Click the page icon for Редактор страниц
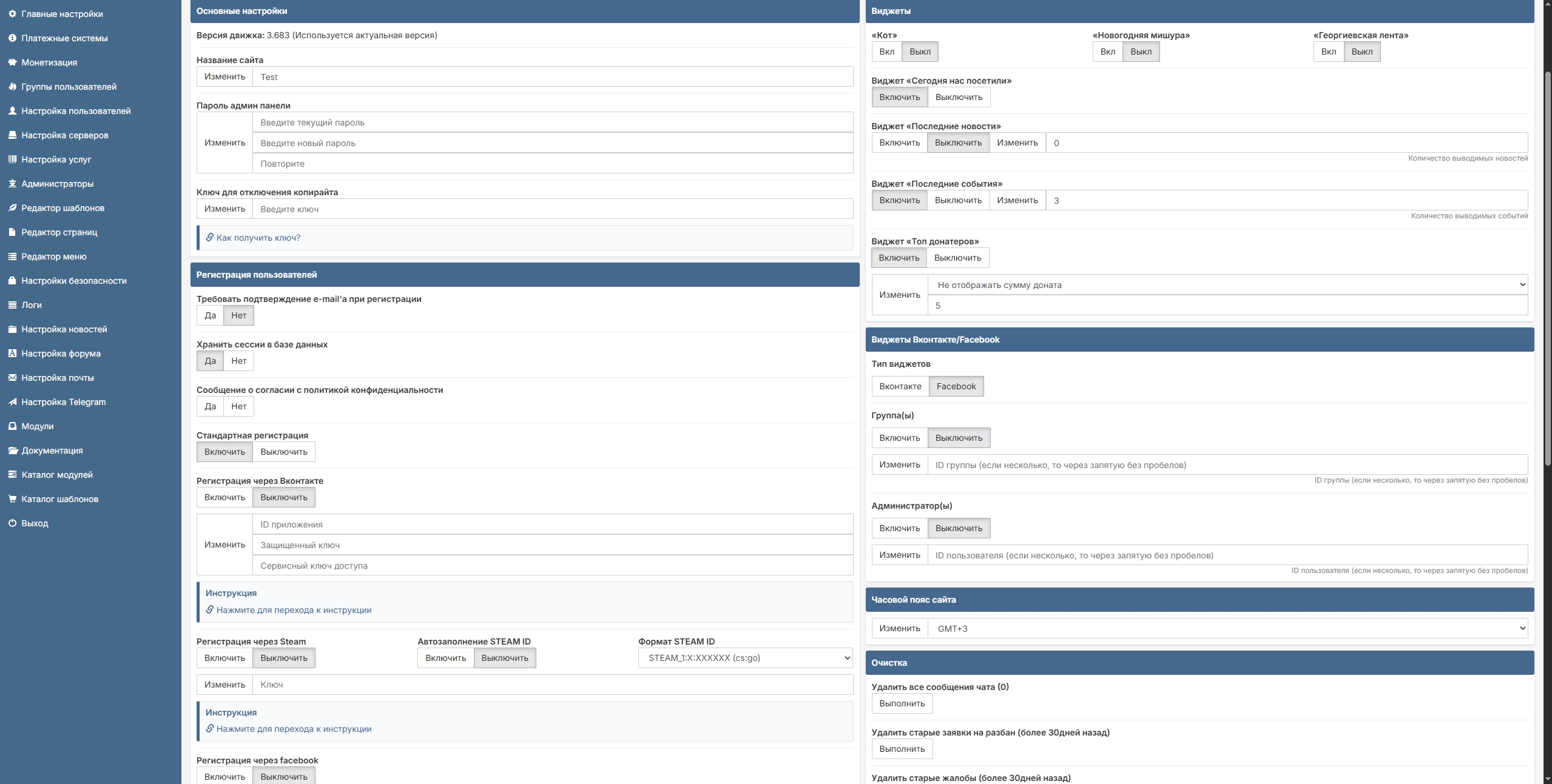 tap(12, 232)
